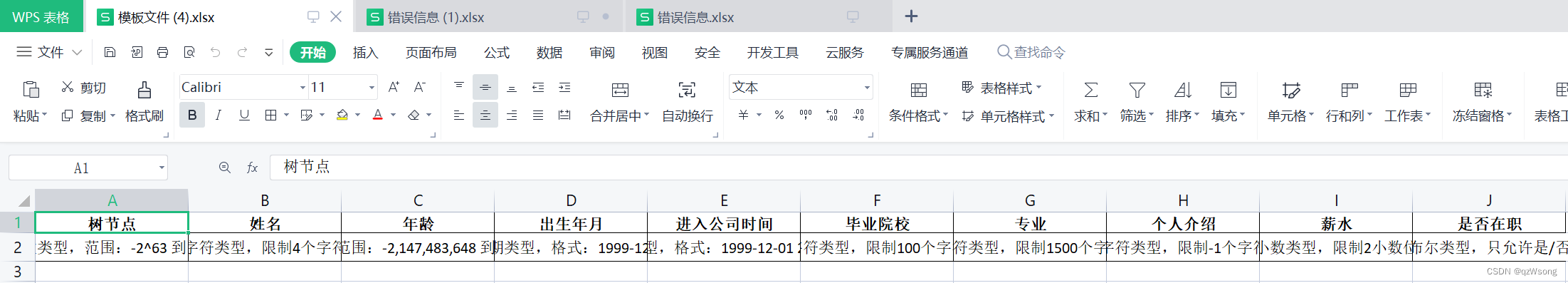Click the cut (剪切) scissors button
1568x283 pixels.
[x=83, y=87]
